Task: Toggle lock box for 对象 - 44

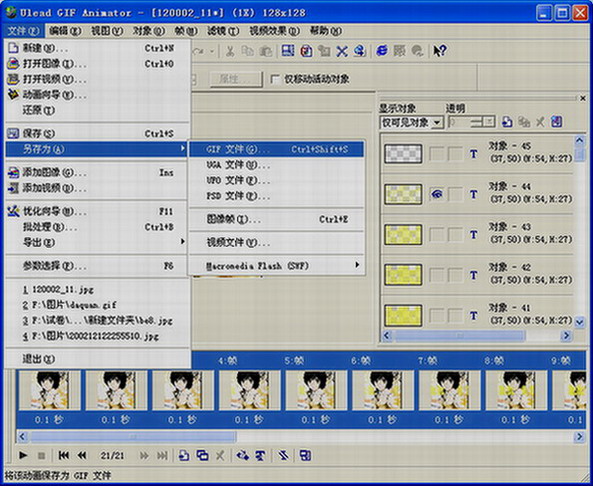Action: tap(455, 194)
